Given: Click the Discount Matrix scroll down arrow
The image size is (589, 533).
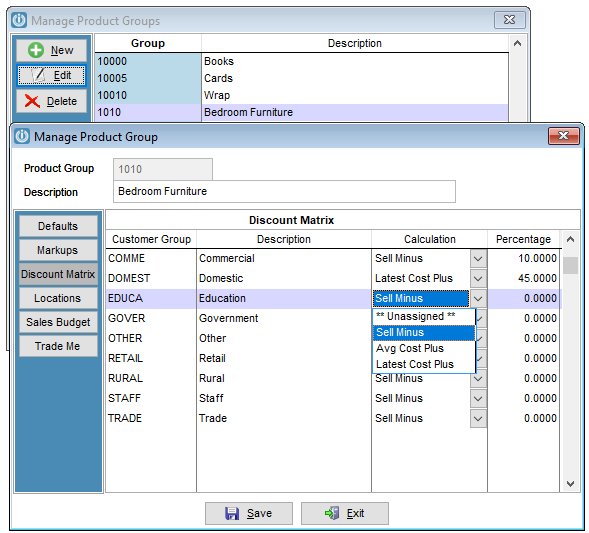Looking at the screenshot, I should coord(570,483).
